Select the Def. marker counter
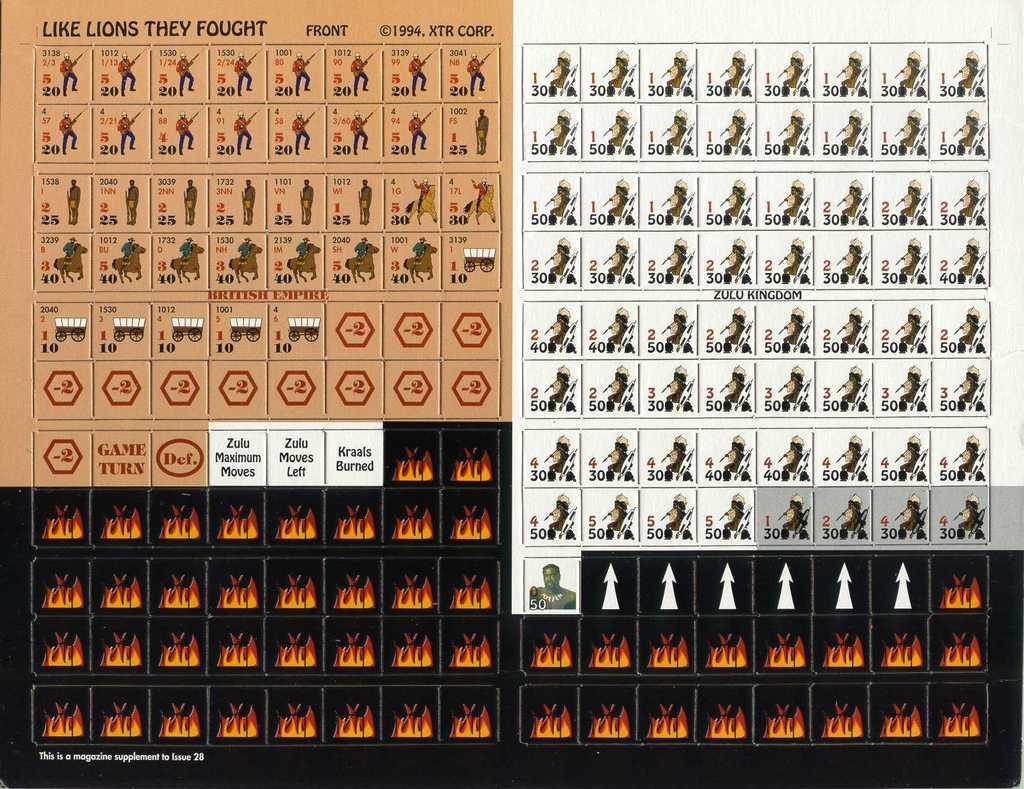Screen dimensions: 1024x789 pyautogui.click(x=179, y=458)
